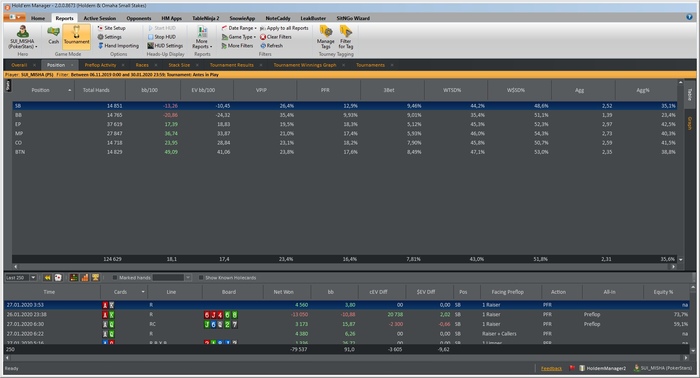Screen dimensions: 700x378
Task: Click the HoldemManager2 status bar entry
Action: click(x=603, y=369)
